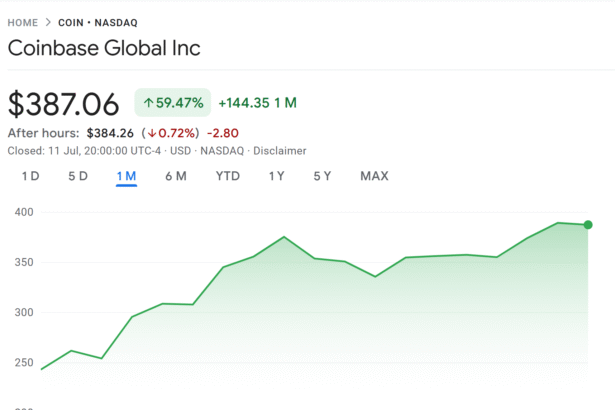Screen dimensions: 615x410
Task: Click the green up arrow icon
Action: click(148, 102)
